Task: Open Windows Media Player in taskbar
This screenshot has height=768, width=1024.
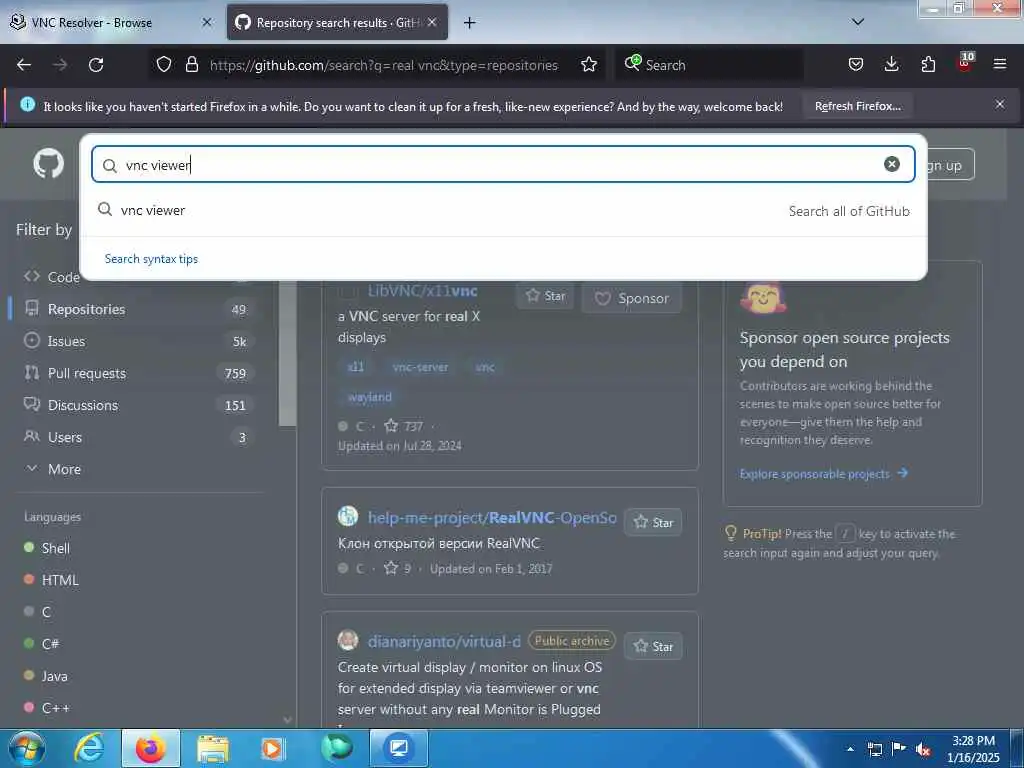Action: (x=272, y=748)
